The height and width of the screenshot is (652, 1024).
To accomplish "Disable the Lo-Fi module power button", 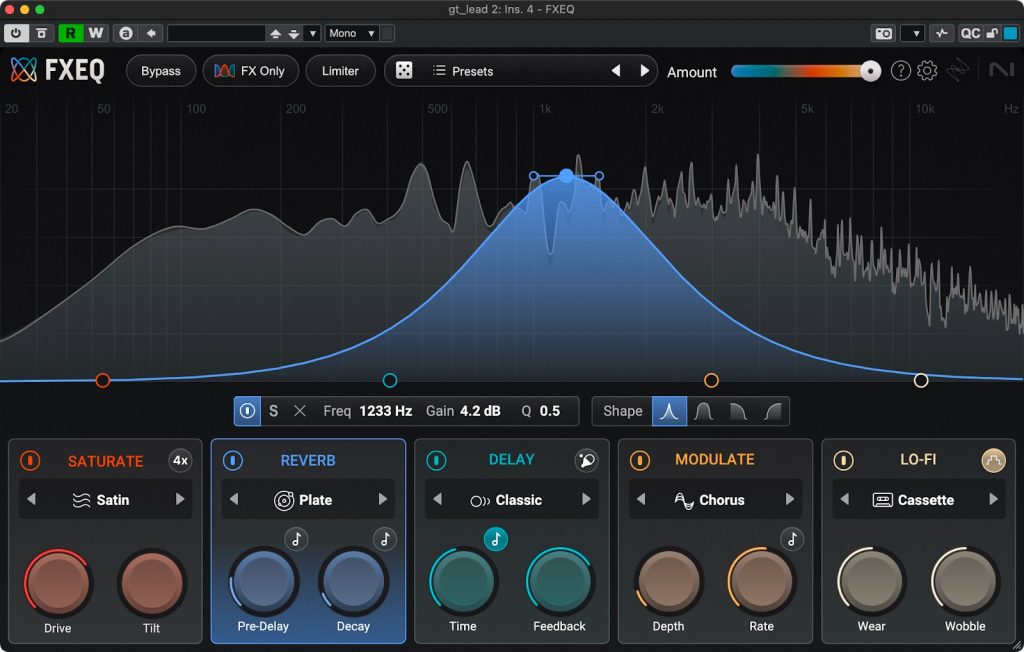I will [x=843, y=460].
